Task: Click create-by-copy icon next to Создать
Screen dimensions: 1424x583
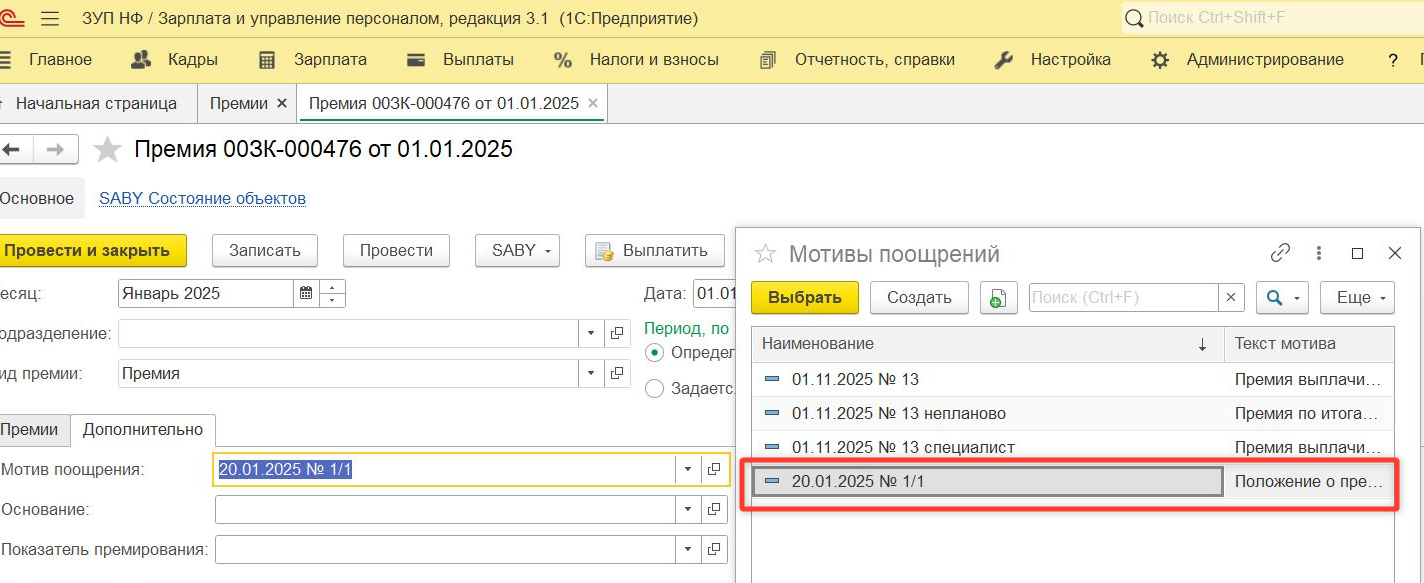Action: click(998, 297)
